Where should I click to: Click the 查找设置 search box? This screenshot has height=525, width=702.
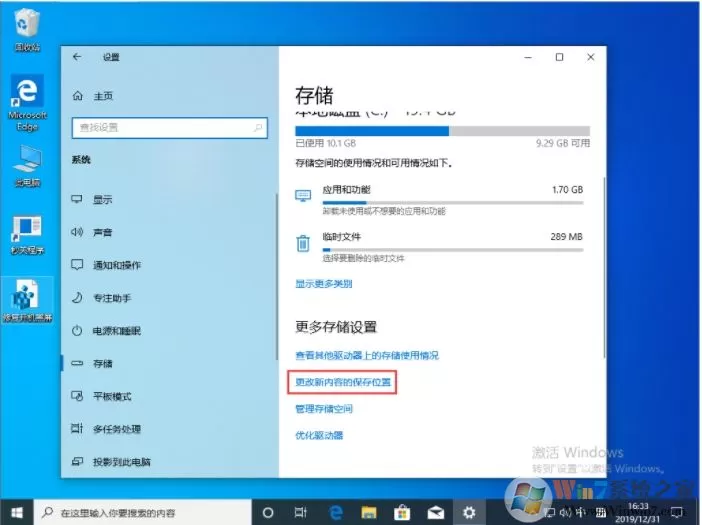click(x=170, y=128)
